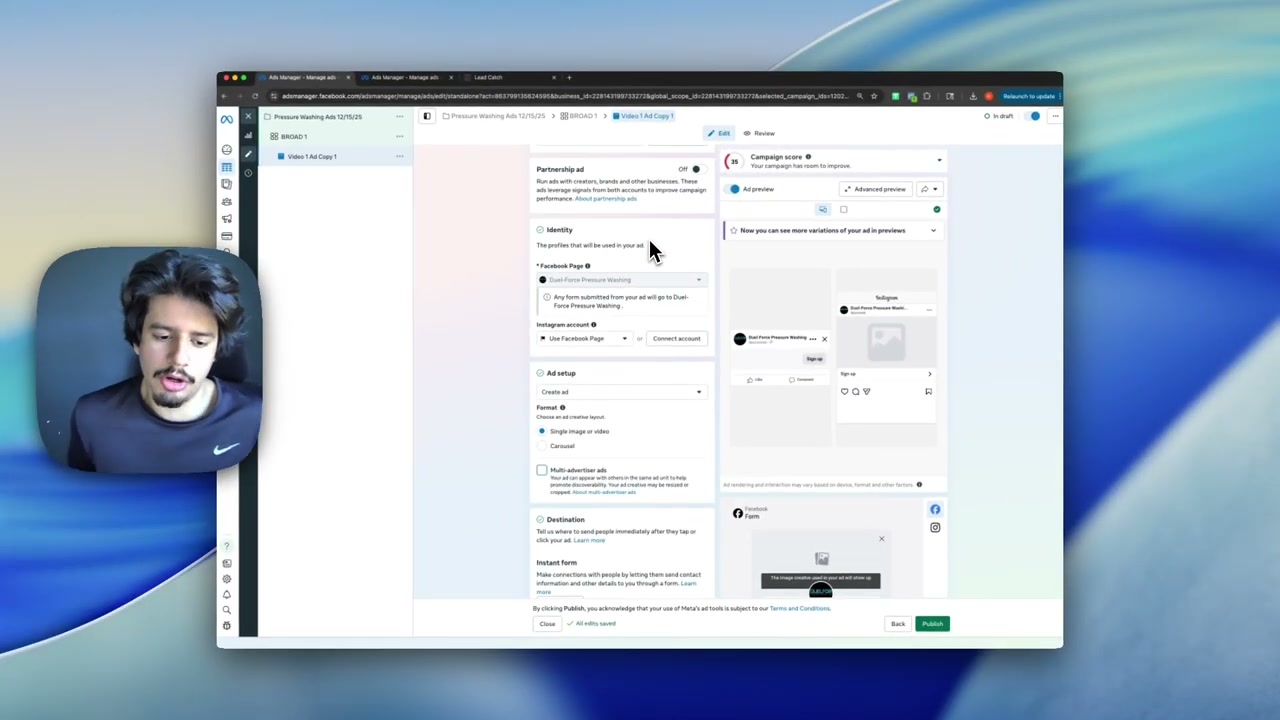Open the help question mark icon
The width and height of the screenshot is (1280, 720).
click(x=227, y=546)
